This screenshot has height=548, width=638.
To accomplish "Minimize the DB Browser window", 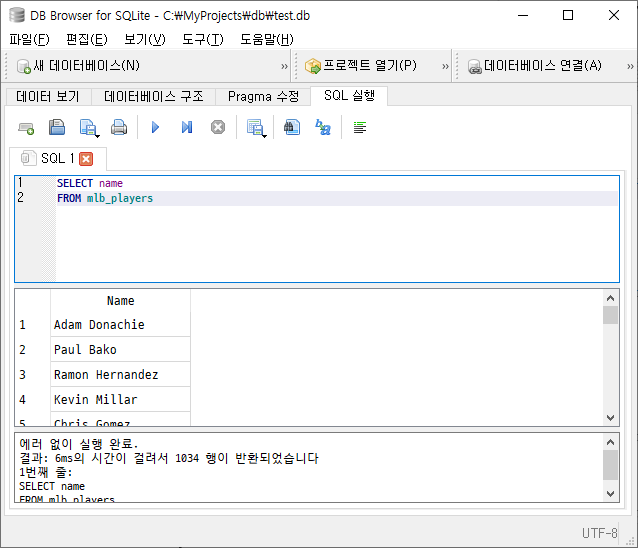I will [x=523, y=15].
